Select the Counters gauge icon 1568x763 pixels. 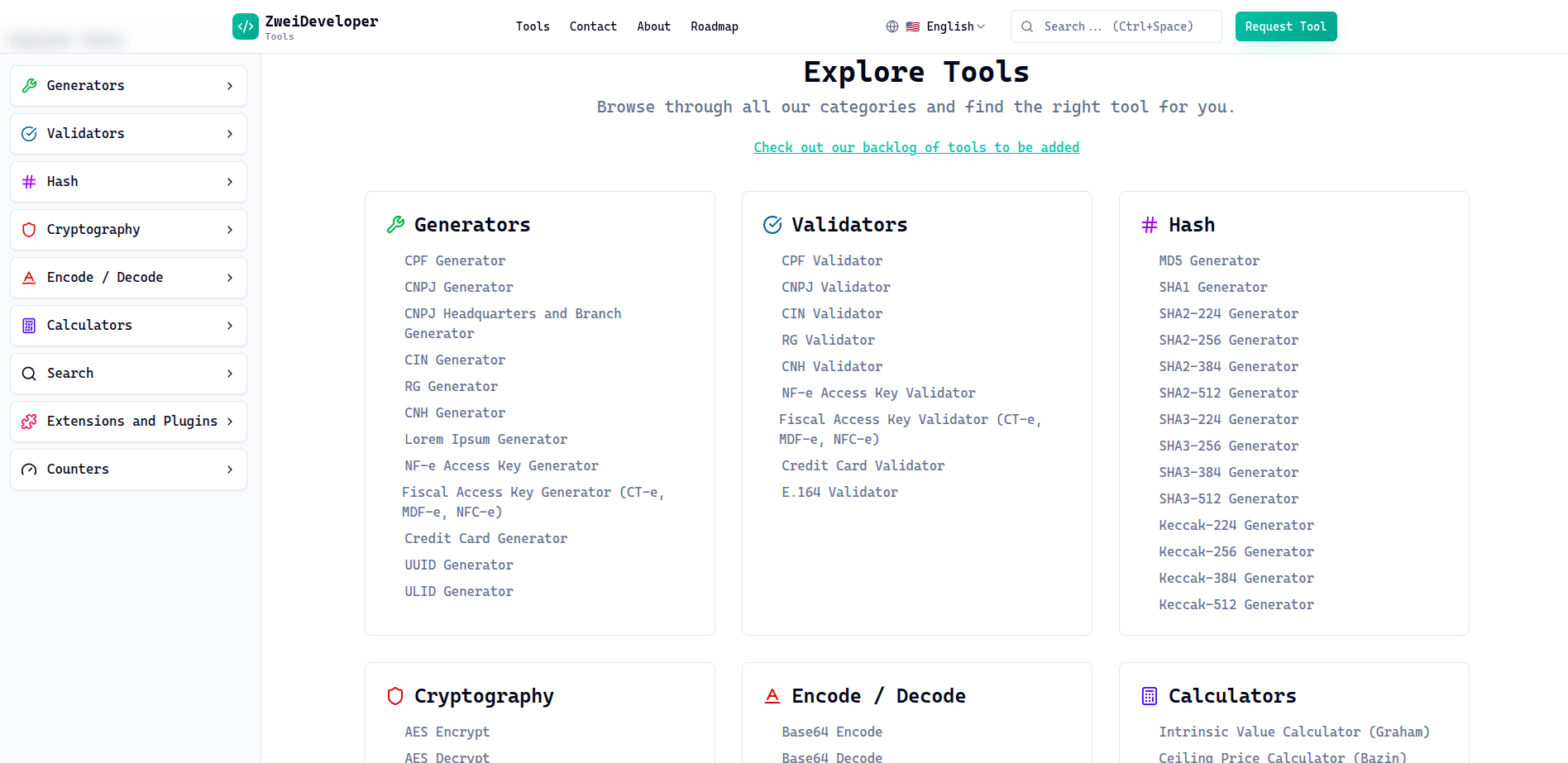click(30, 469)
